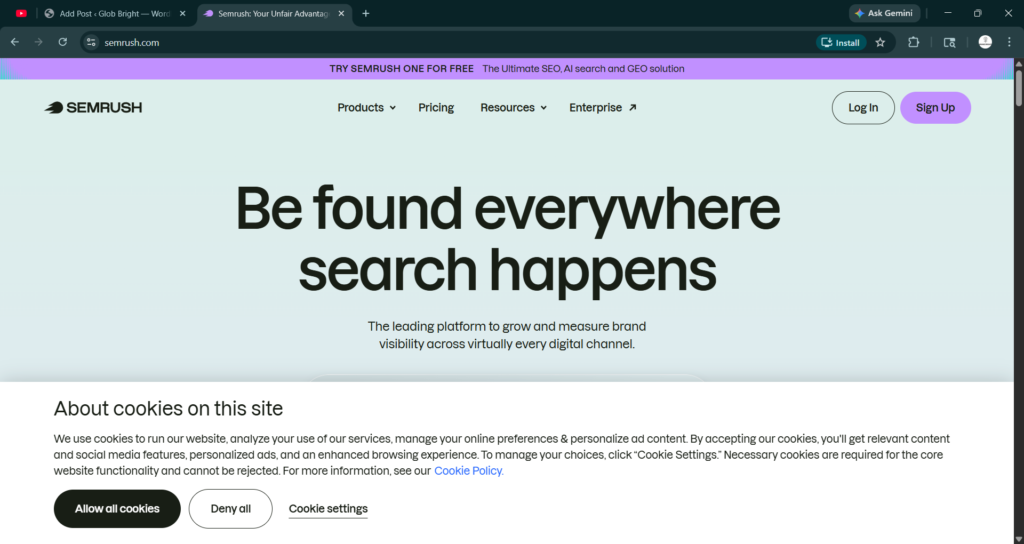1024x544 pixels.
Task: Expand the Products dropdown menu
Action: pos(366,108)
